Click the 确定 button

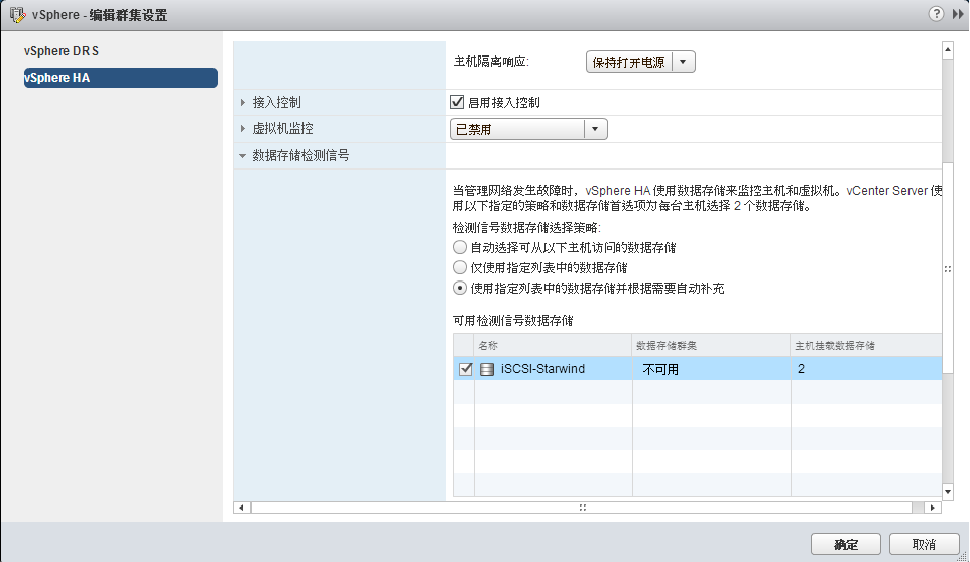(846, 545)
